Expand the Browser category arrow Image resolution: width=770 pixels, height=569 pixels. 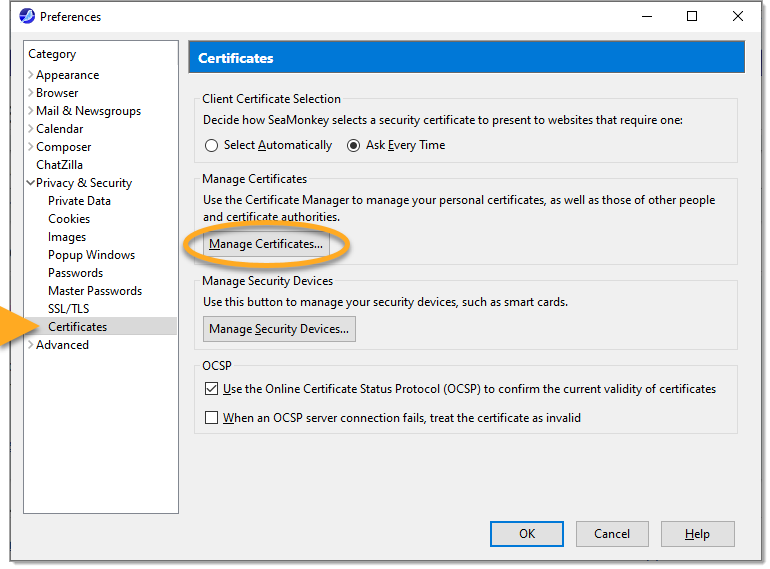tap(31, 93)
